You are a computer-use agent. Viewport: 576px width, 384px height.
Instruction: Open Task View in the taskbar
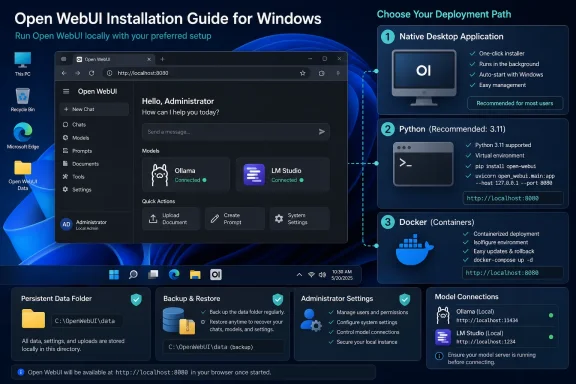point(153,274)
